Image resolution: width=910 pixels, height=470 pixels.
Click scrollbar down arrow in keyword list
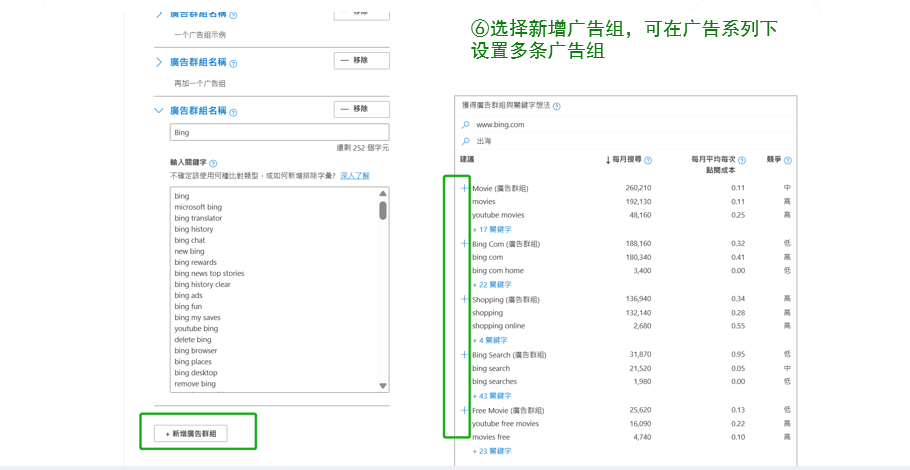[382, 385]
